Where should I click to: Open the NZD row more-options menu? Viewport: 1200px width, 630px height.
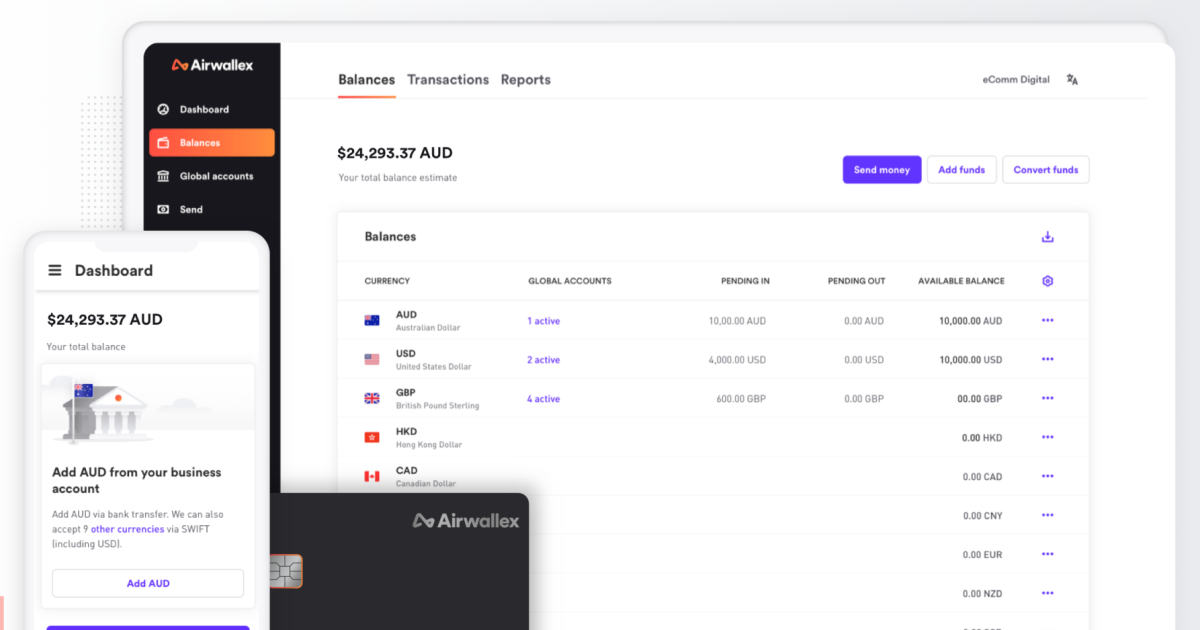click(x=1048, y=593)
